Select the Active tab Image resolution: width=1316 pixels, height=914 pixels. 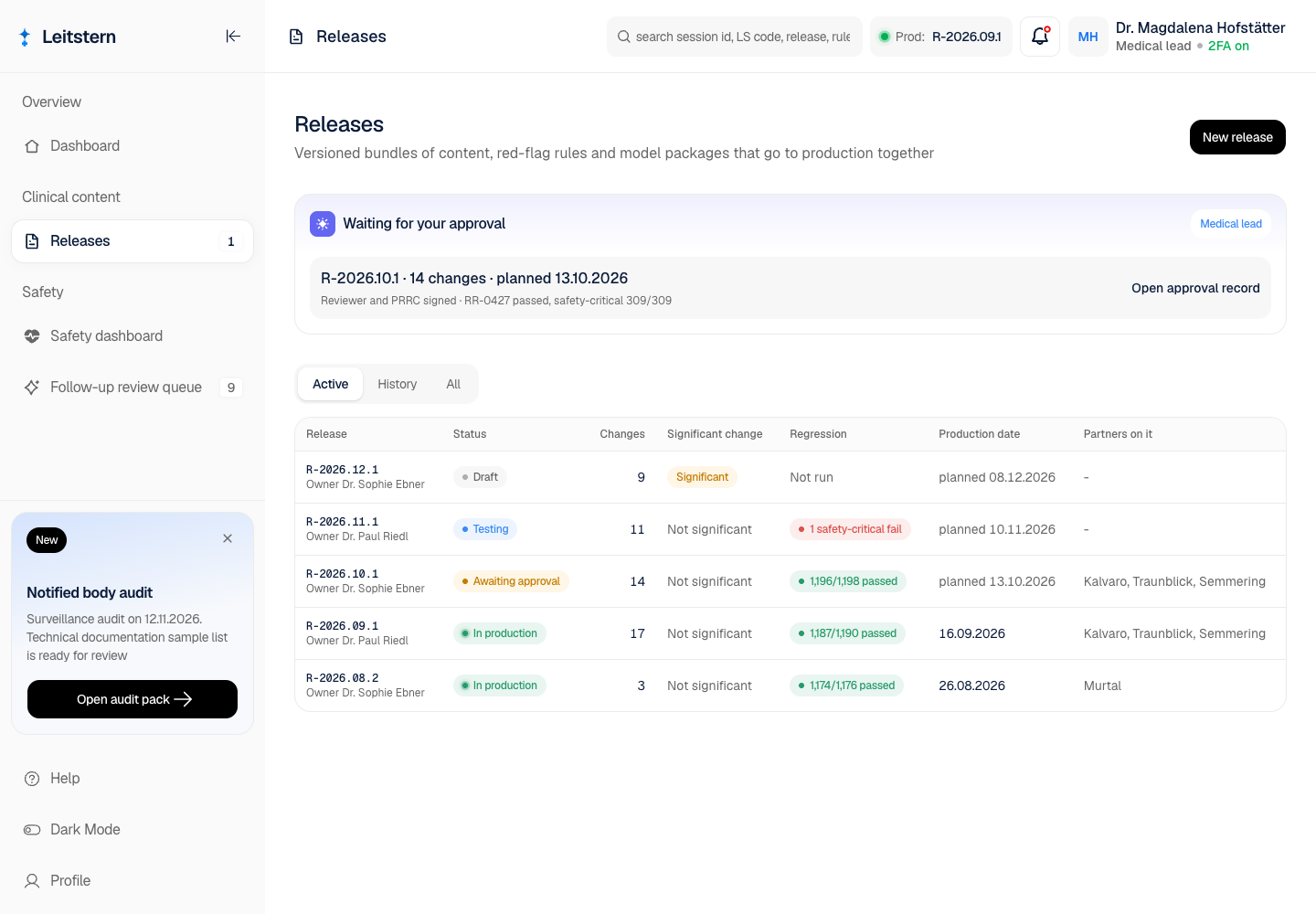click(x=331, y=384)
